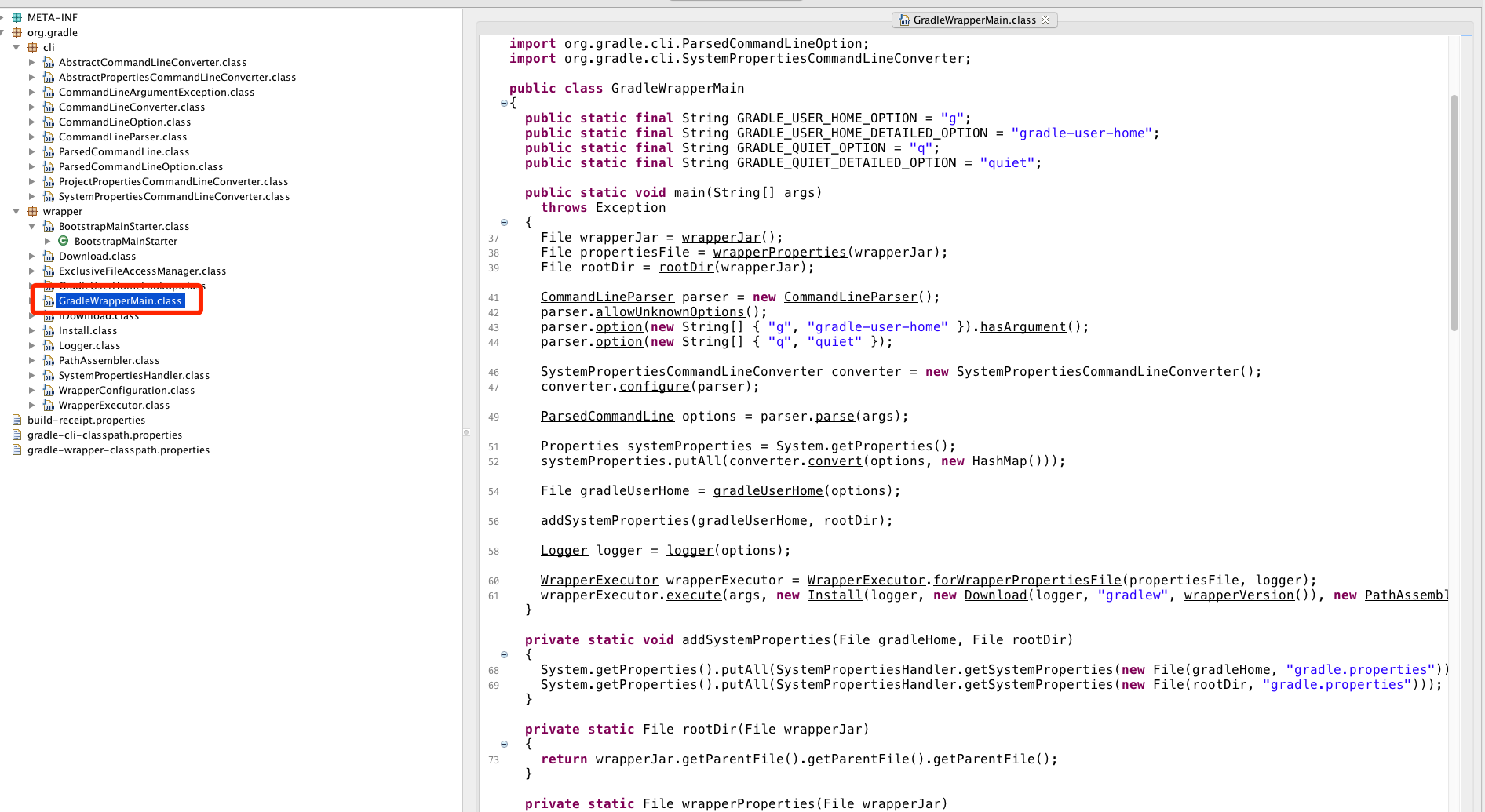Expand the ParsedCommandLineOption.class node
Image resolution: width=1485 pixels, height=812 pixels.
pyautogui.click(x=32, y=166)
